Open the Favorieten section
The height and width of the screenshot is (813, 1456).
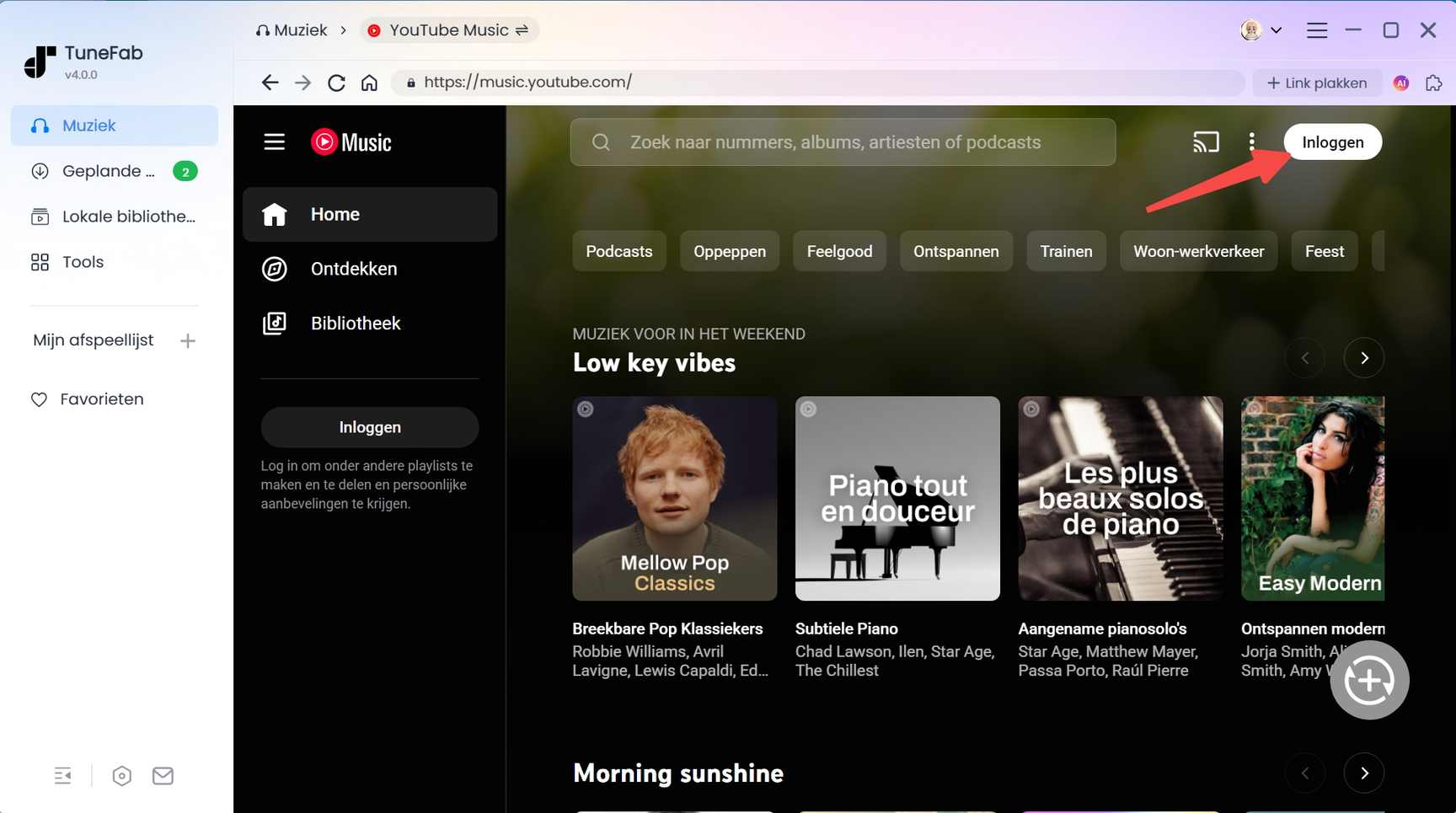(101, 398)
